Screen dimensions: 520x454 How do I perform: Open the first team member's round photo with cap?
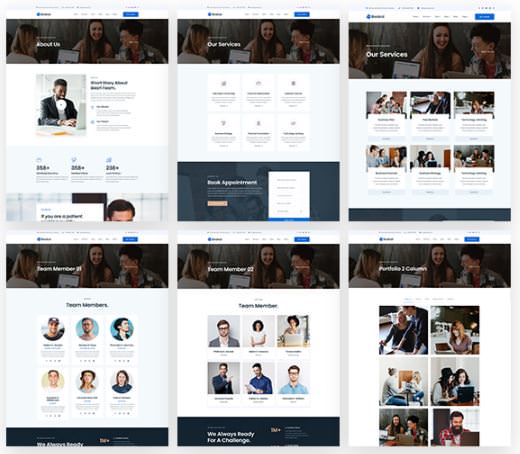pos(53,329)
